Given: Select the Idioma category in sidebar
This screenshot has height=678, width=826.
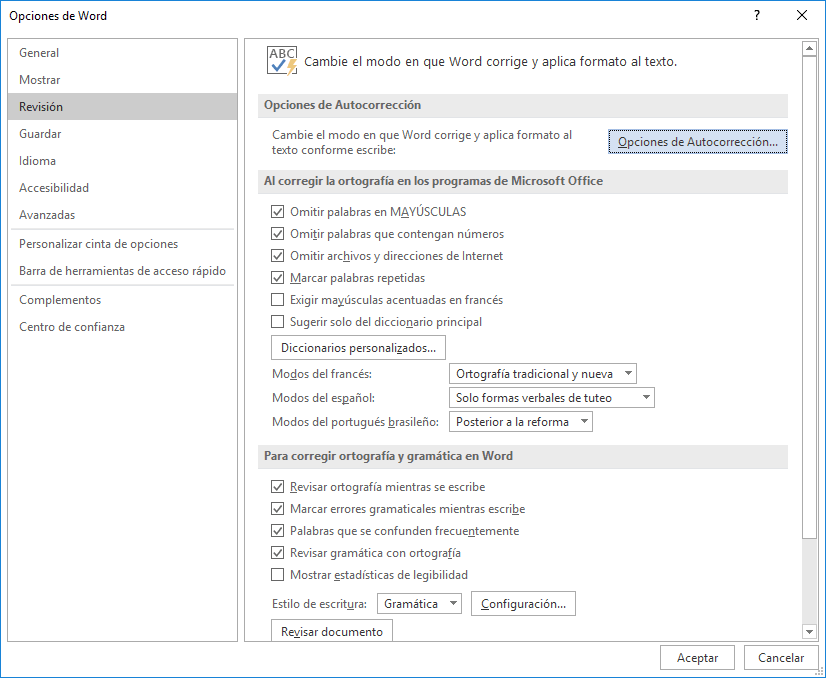Looking at the screenshot, I should pyautogui.click(x=38, y=161).
